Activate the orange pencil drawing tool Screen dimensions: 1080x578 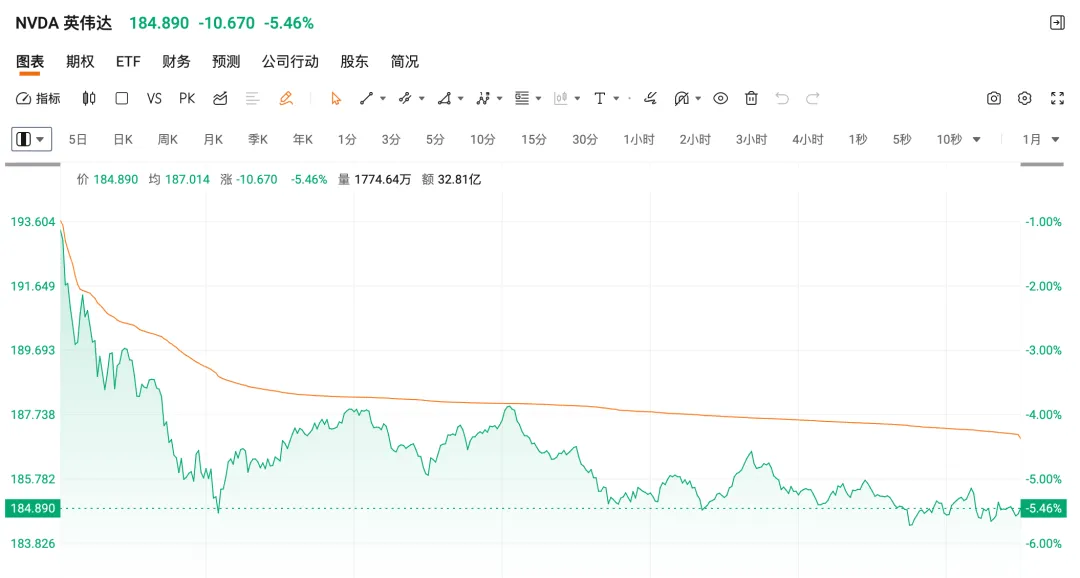(286, 98)
